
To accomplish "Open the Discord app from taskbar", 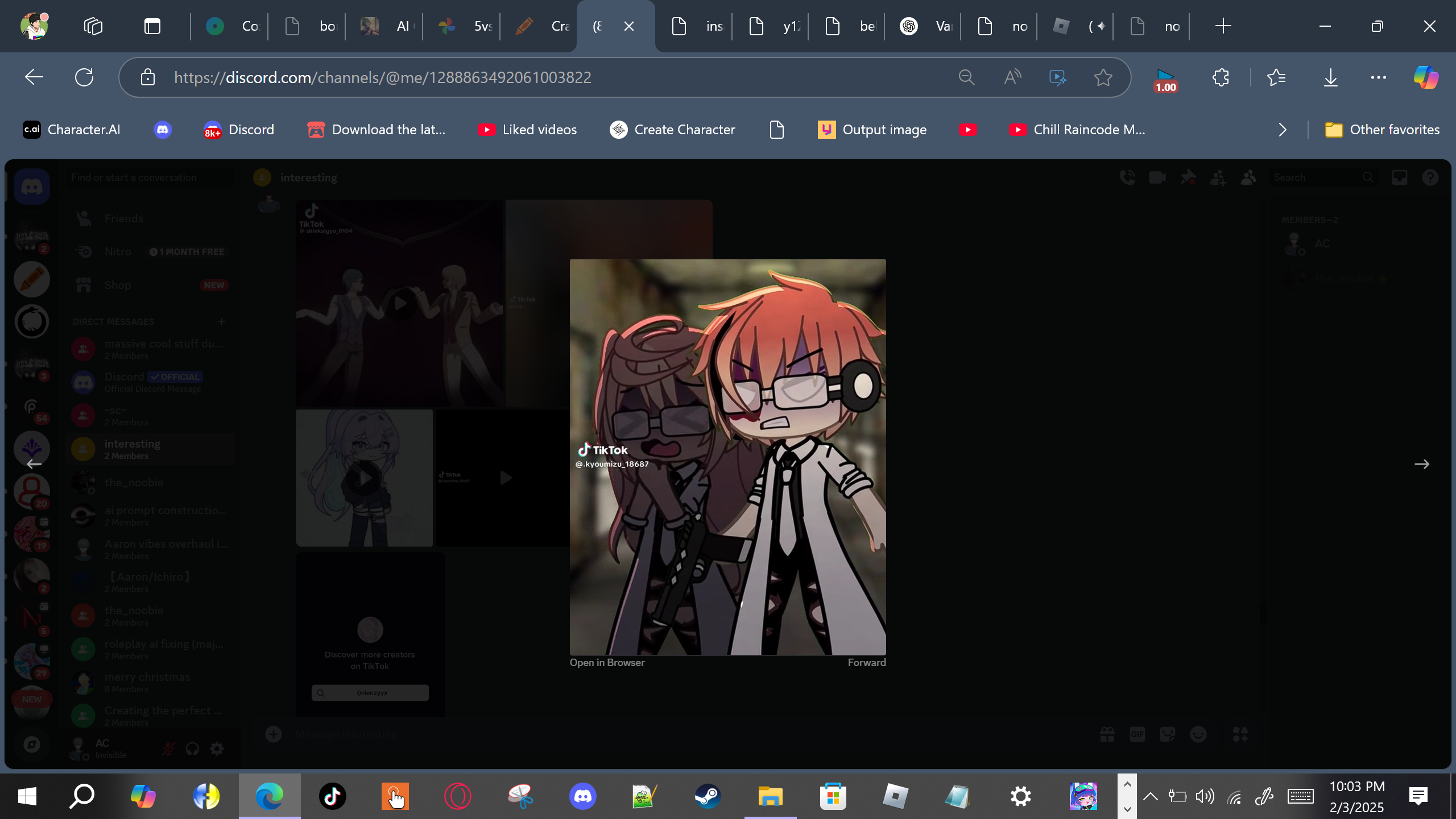I will point(582,796).
